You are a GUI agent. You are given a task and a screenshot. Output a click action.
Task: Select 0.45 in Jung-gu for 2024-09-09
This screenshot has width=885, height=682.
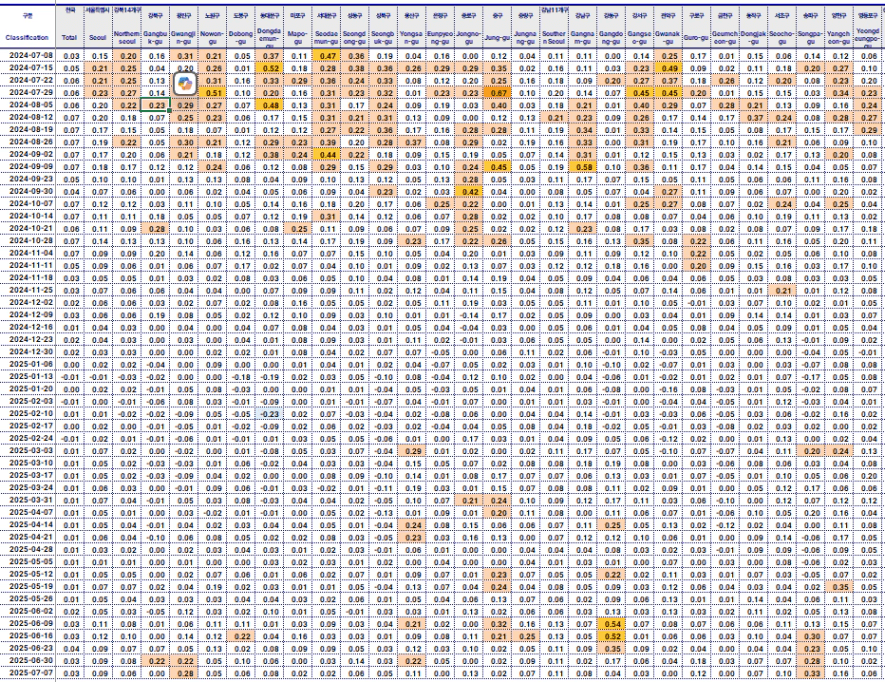click(x=498, y=167)
